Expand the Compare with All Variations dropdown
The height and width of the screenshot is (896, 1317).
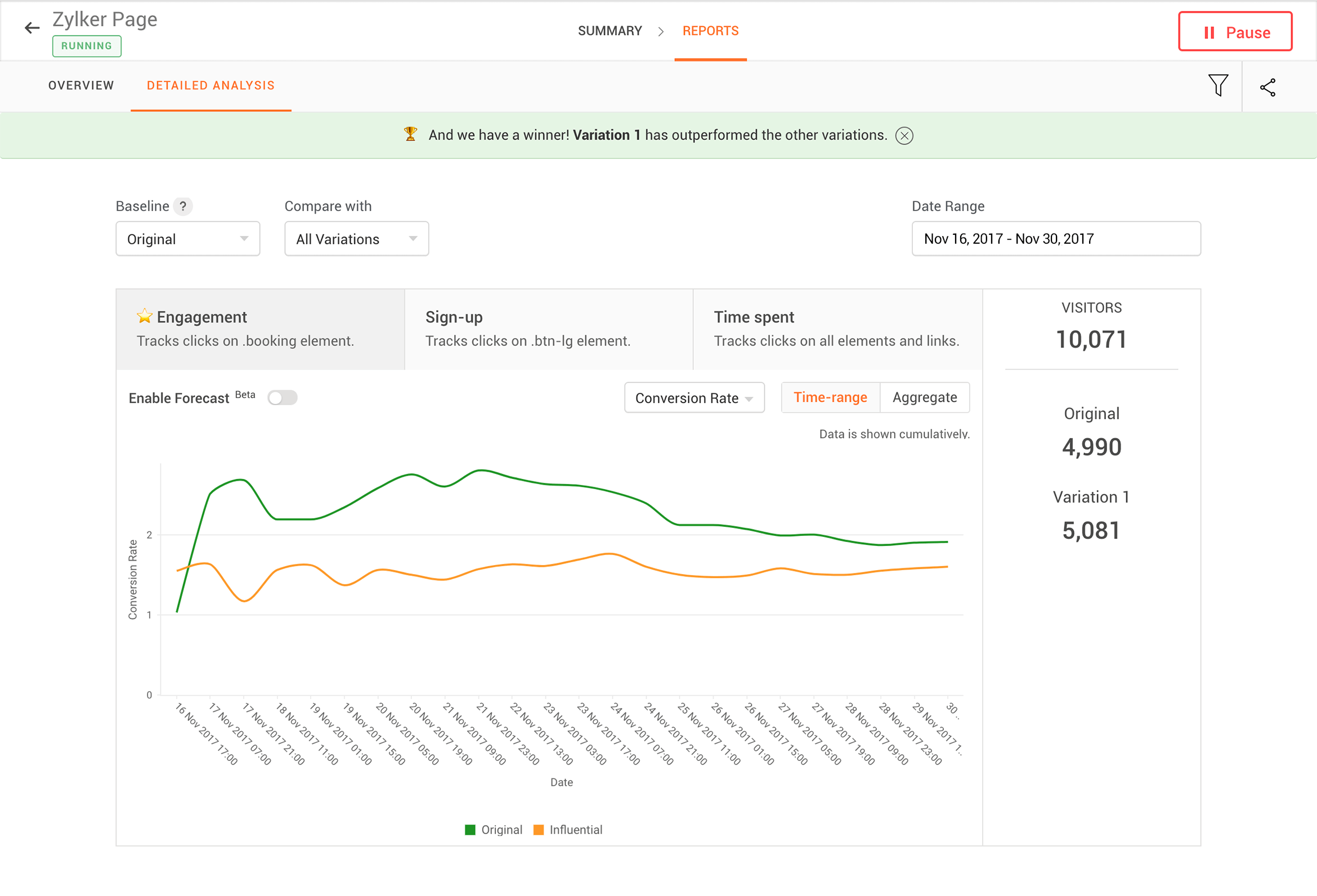tap(356, 239)
